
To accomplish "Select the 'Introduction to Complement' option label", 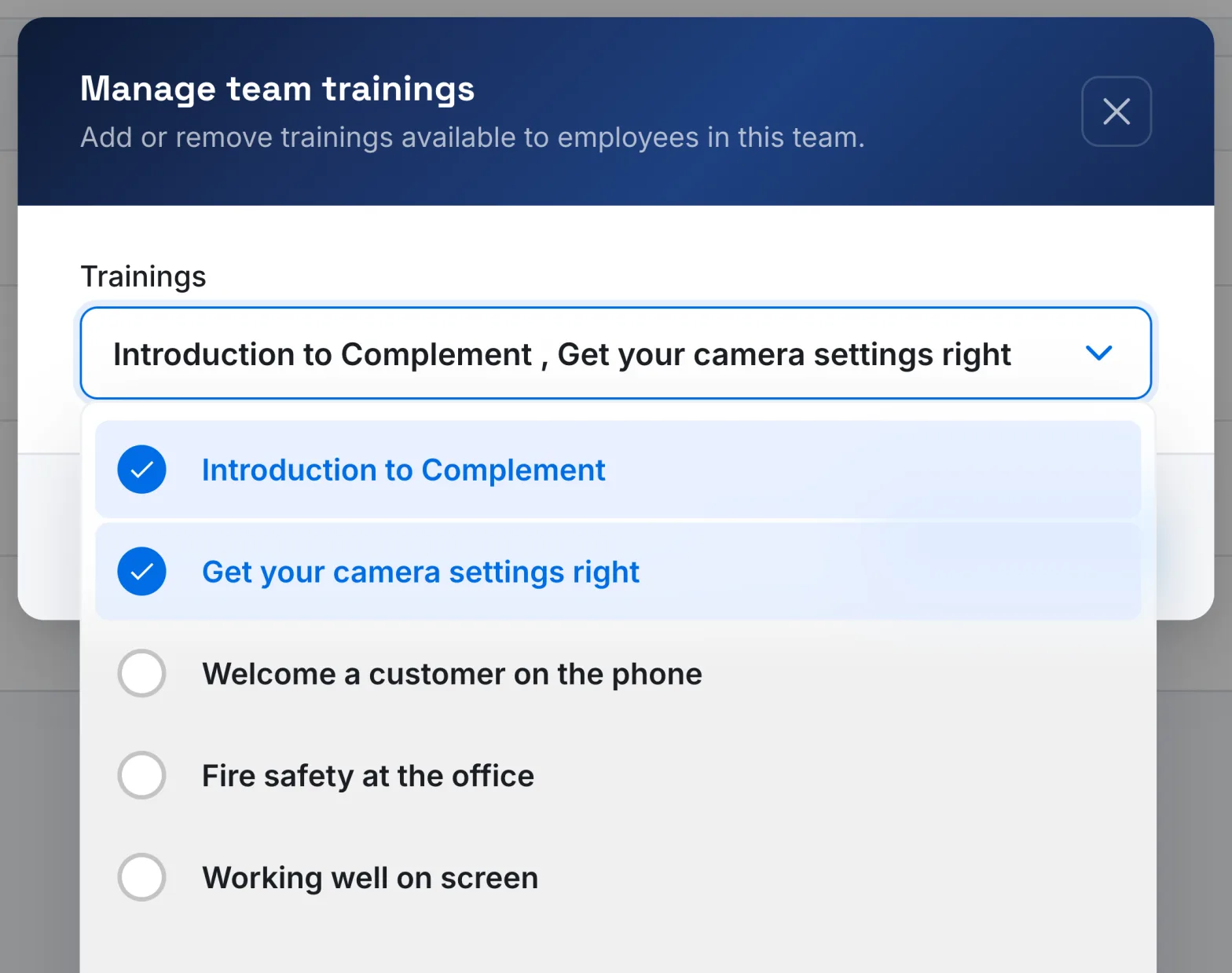I will click(x=403, y=470).
